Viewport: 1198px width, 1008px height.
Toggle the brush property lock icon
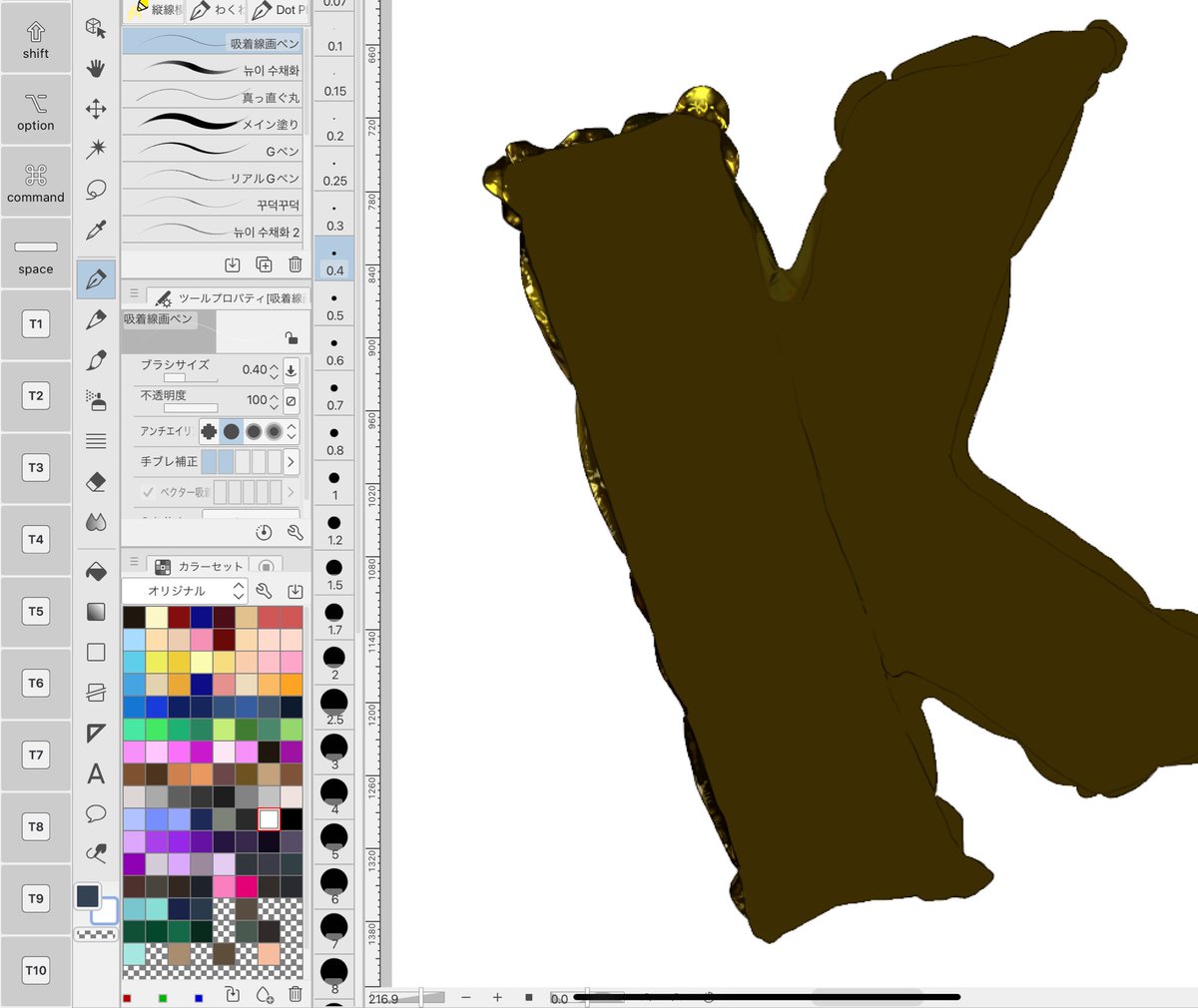tap(291, 338)
